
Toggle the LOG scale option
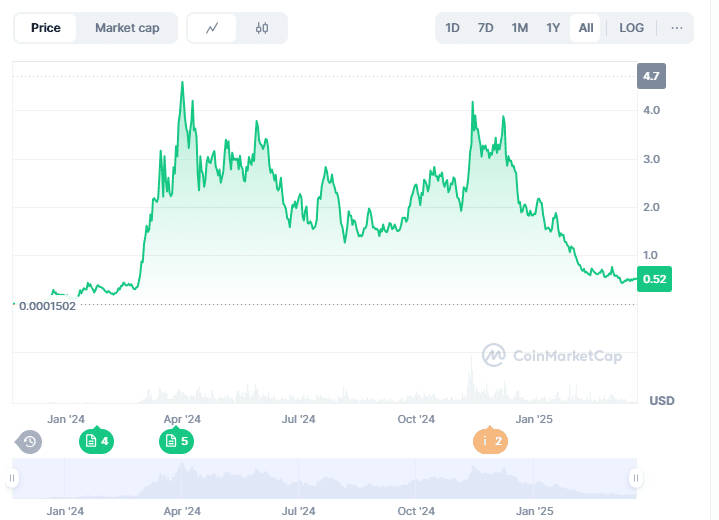[x=631, y=28]
